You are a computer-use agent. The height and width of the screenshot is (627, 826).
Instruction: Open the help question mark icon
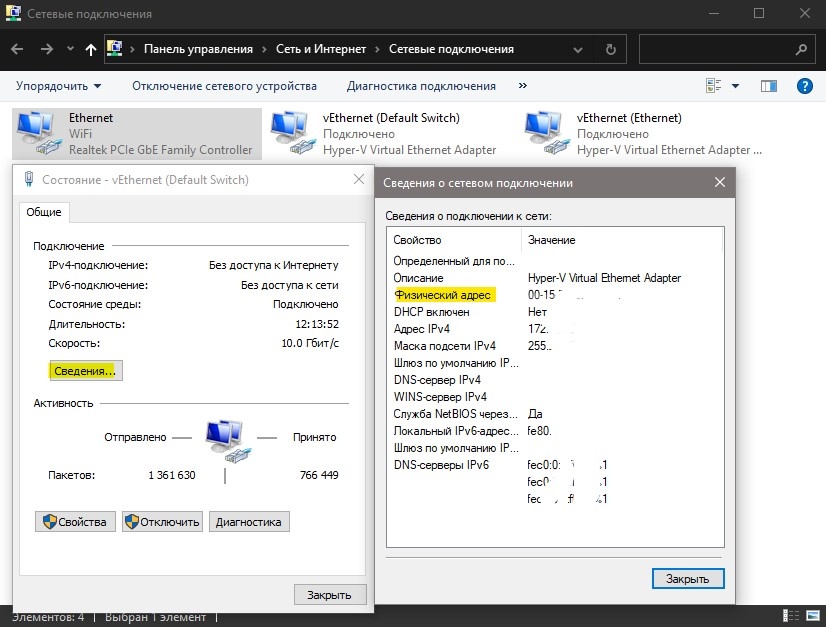(804, 85)
